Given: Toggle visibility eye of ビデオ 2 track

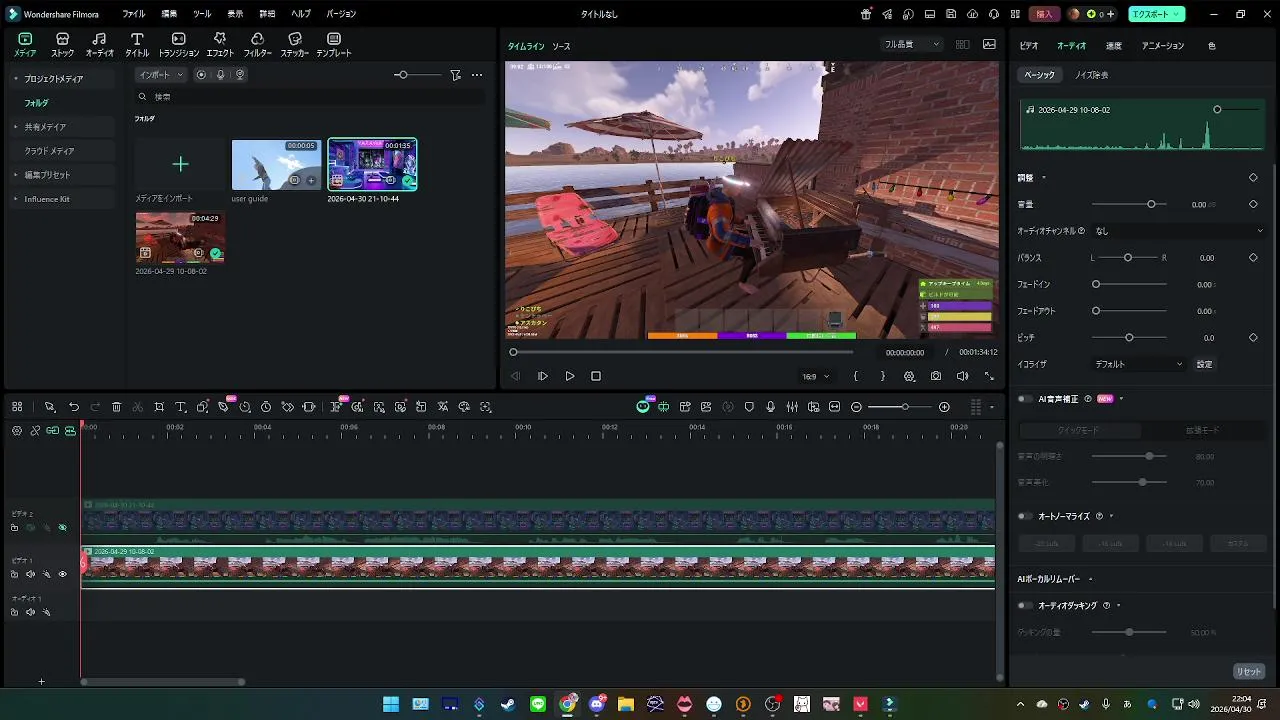Looking at the screenshot, I should (62, 527).
